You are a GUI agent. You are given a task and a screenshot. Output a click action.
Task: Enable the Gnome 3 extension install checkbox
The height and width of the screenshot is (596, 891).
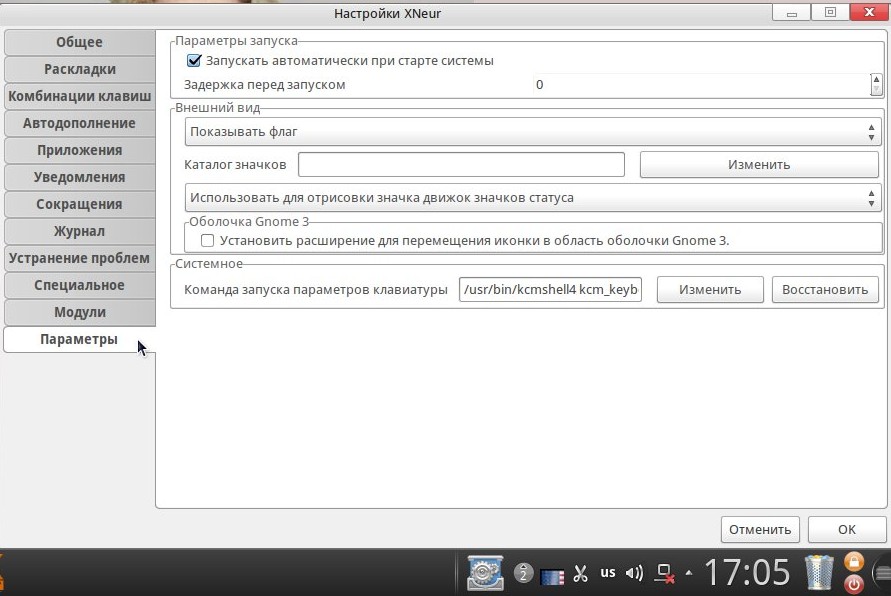208,241
